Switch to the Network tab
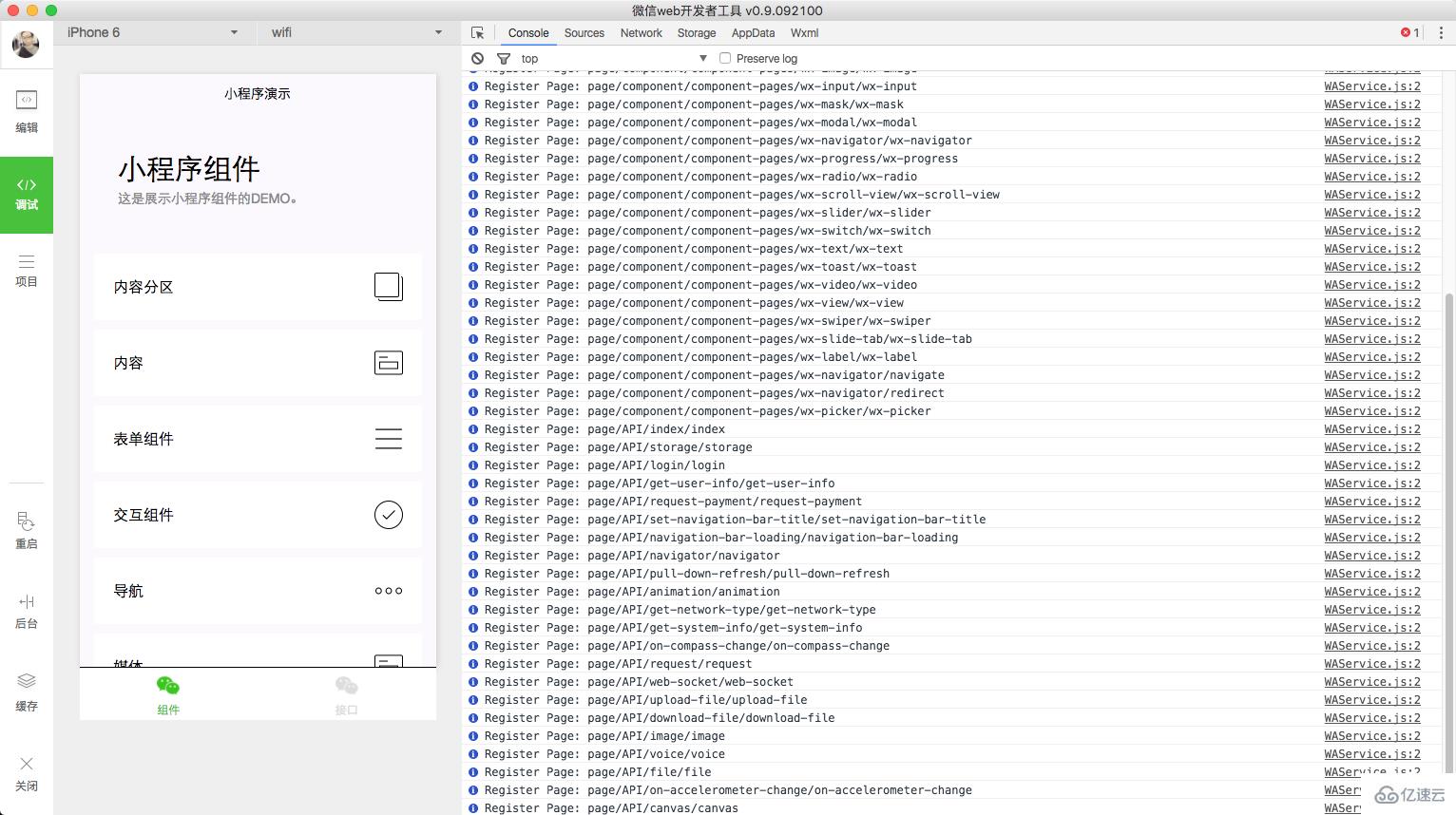This screenshot has width=1456, height=815. point(642,32)
